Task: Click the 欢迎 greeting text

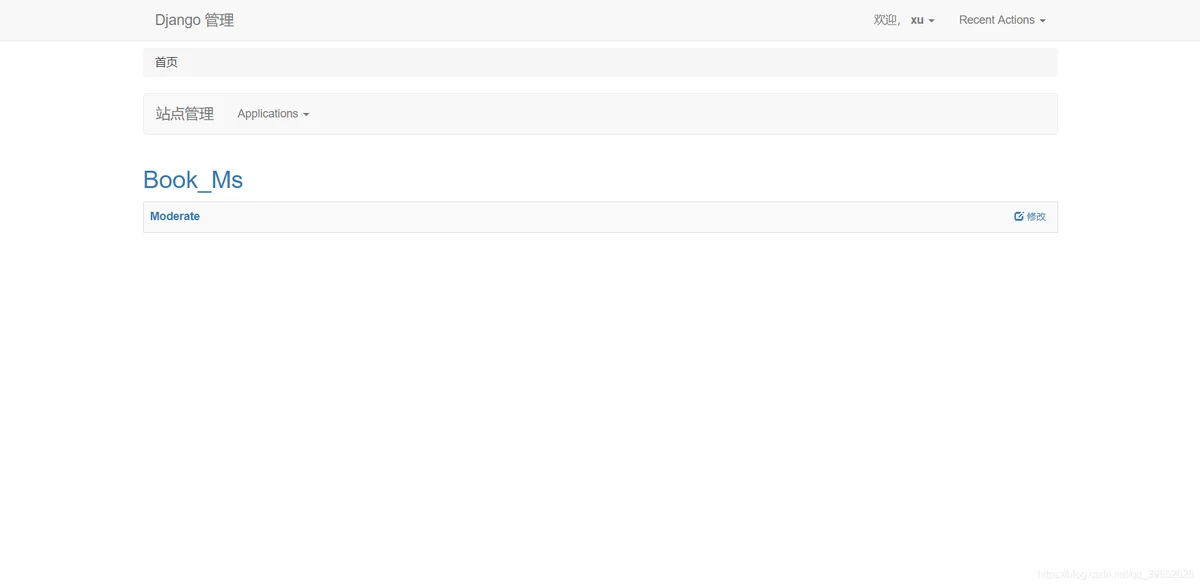Action: [x=886, y=20]
